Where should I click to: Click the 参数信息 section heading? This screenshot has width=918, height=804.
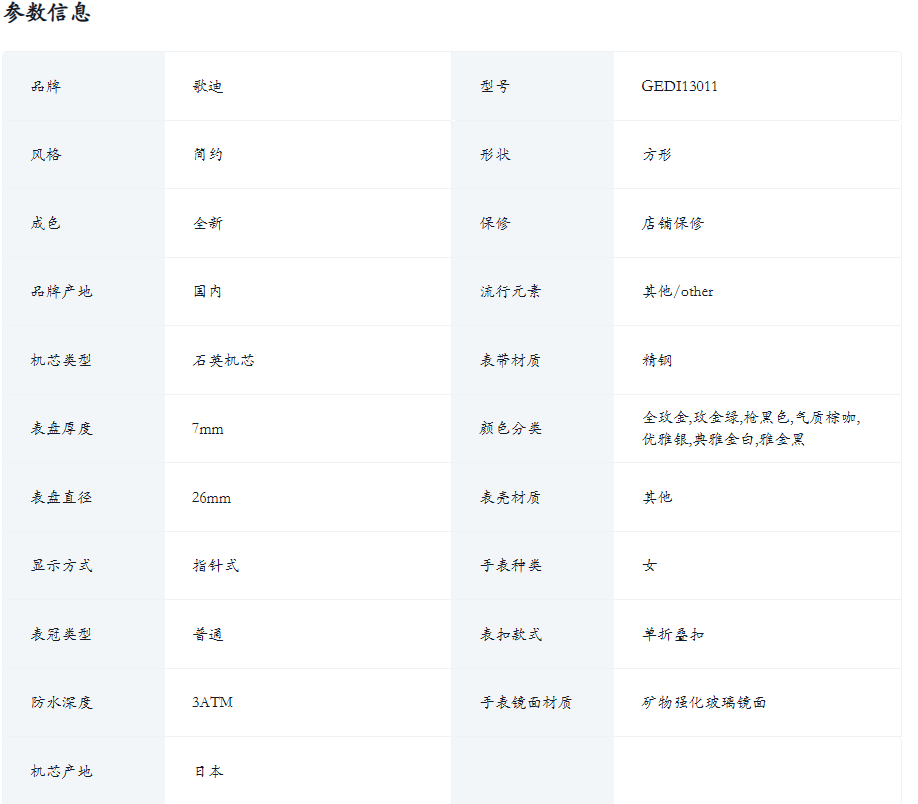pyautogui.click(x=48, y=14)
